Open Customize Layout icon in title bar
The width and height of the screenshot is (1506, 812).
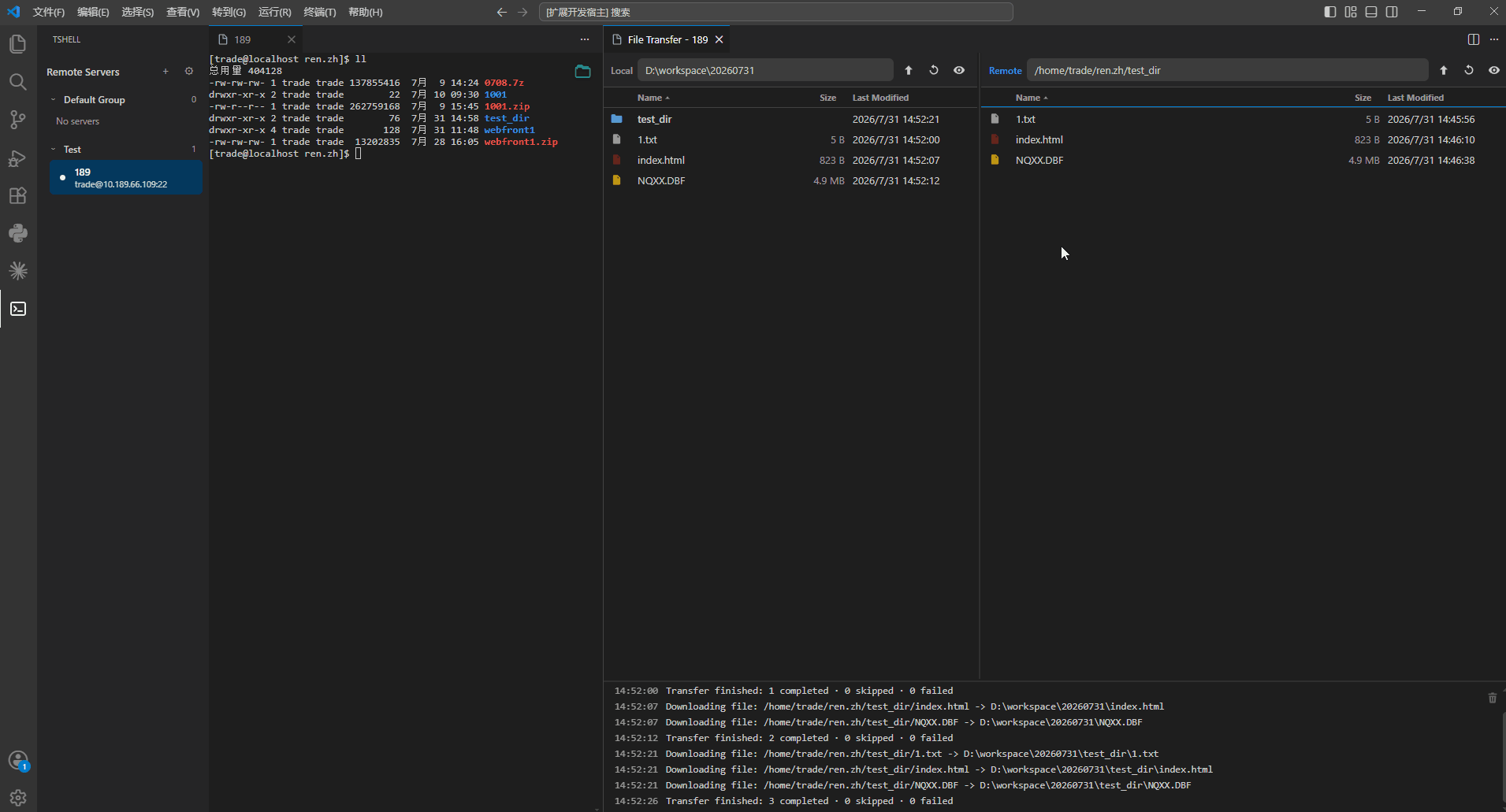coord(1351,12)
